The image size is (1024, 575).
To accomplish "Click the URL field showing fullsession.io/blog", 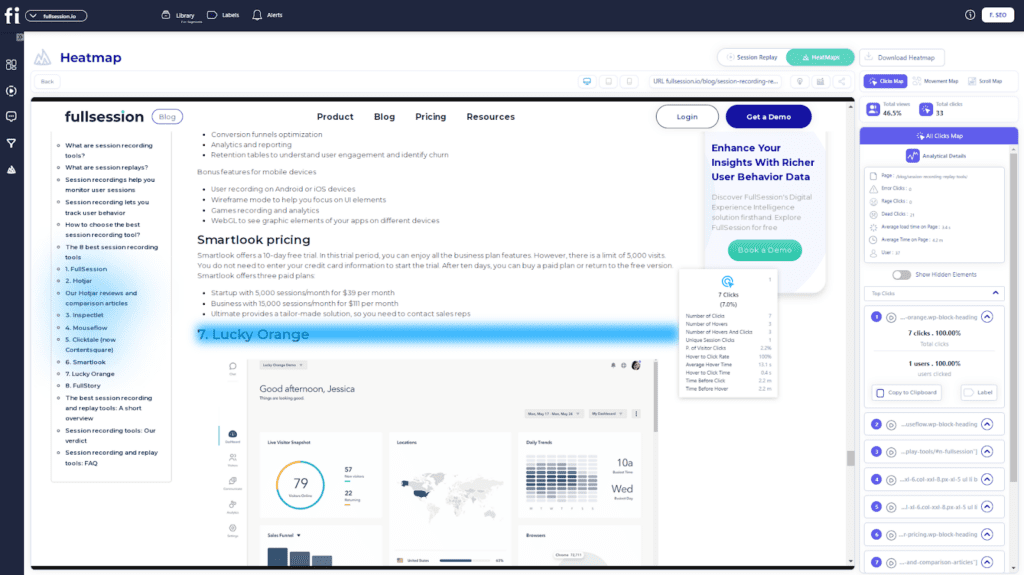I will pyautogui.click(x=715, y=81).
